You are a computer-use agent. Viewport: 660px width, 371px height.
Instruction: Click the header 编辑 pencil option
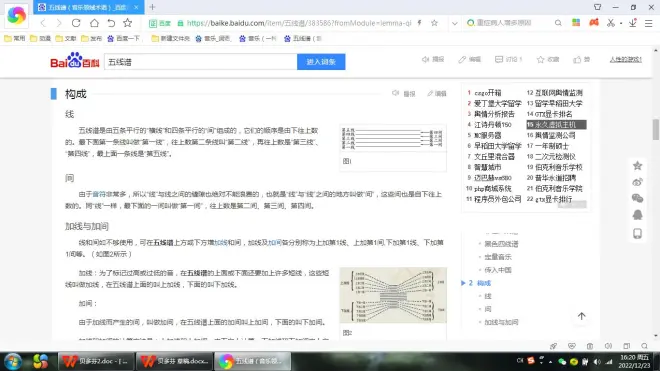tap(469, 59)
